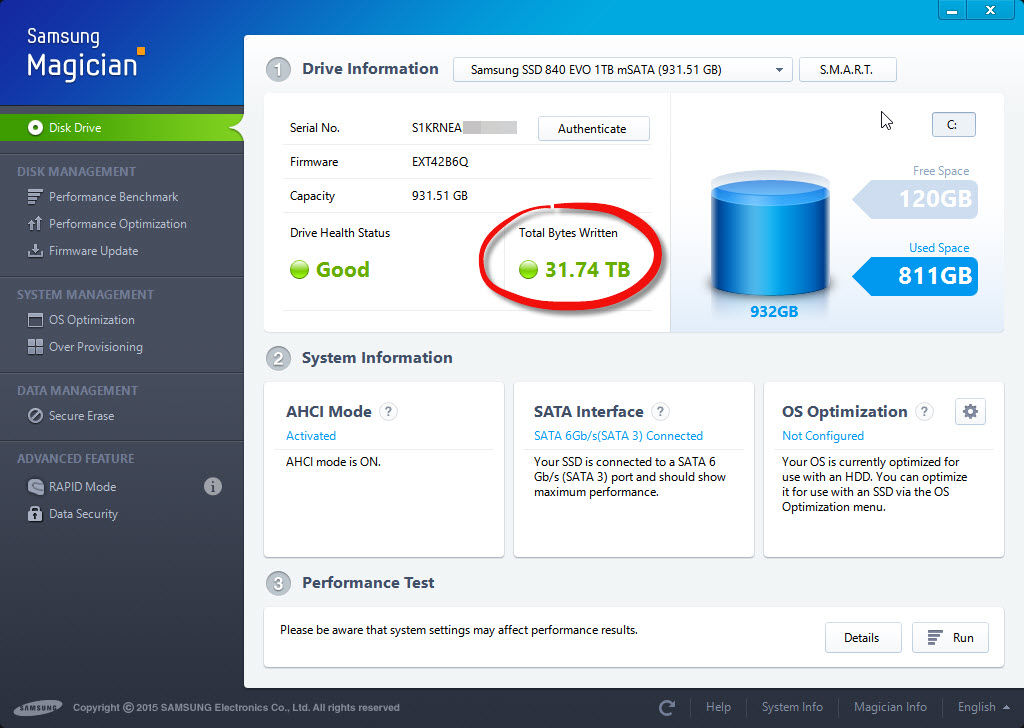Show help for AHCI Mode

click(389, 411)
